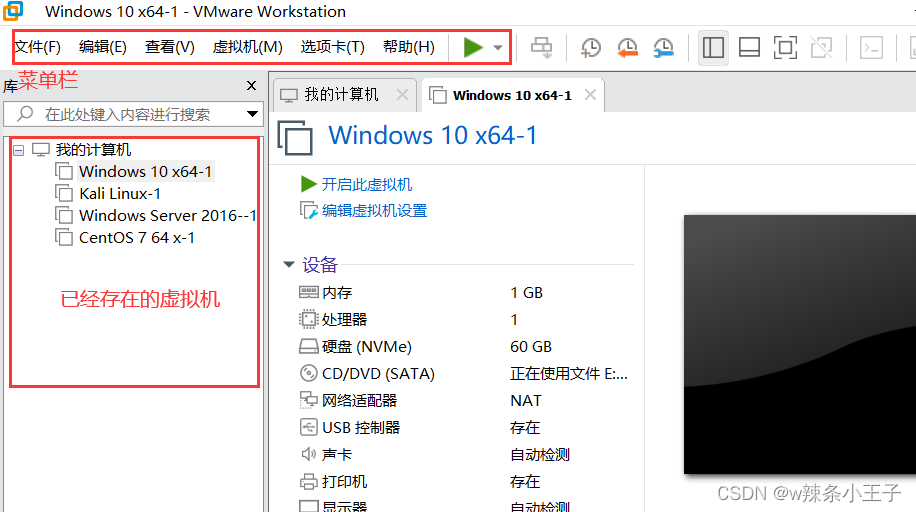Click the VMware Workstation title bar icon
The width and height of the screenshot is (916, 512).
click(x=13, y=11)
